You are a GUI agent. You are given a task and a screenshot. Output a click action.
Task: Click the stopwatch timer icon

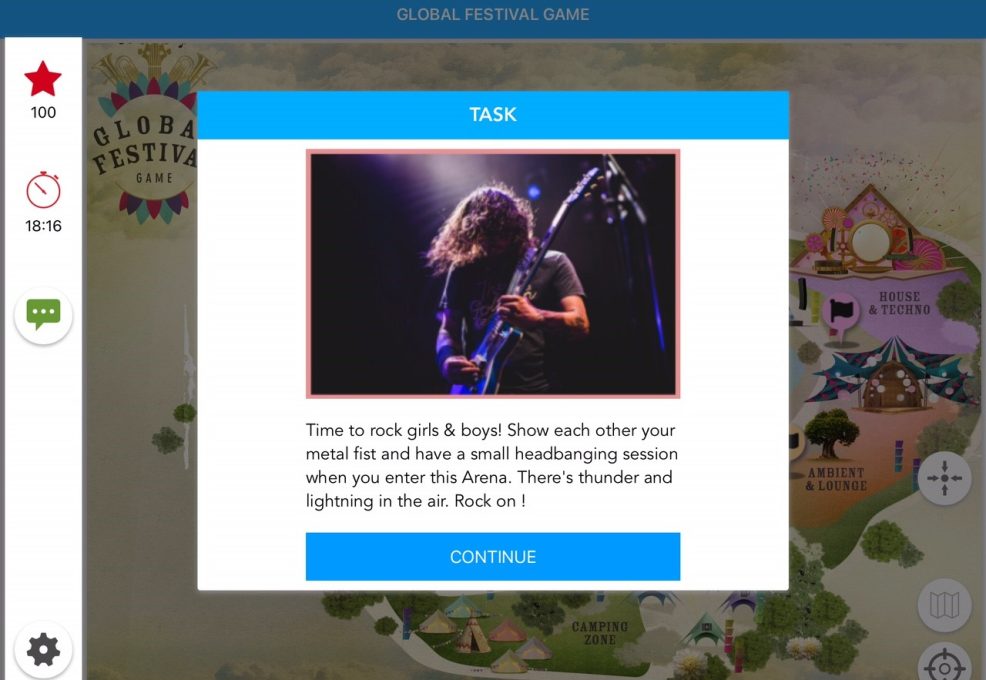coord(43,189)
